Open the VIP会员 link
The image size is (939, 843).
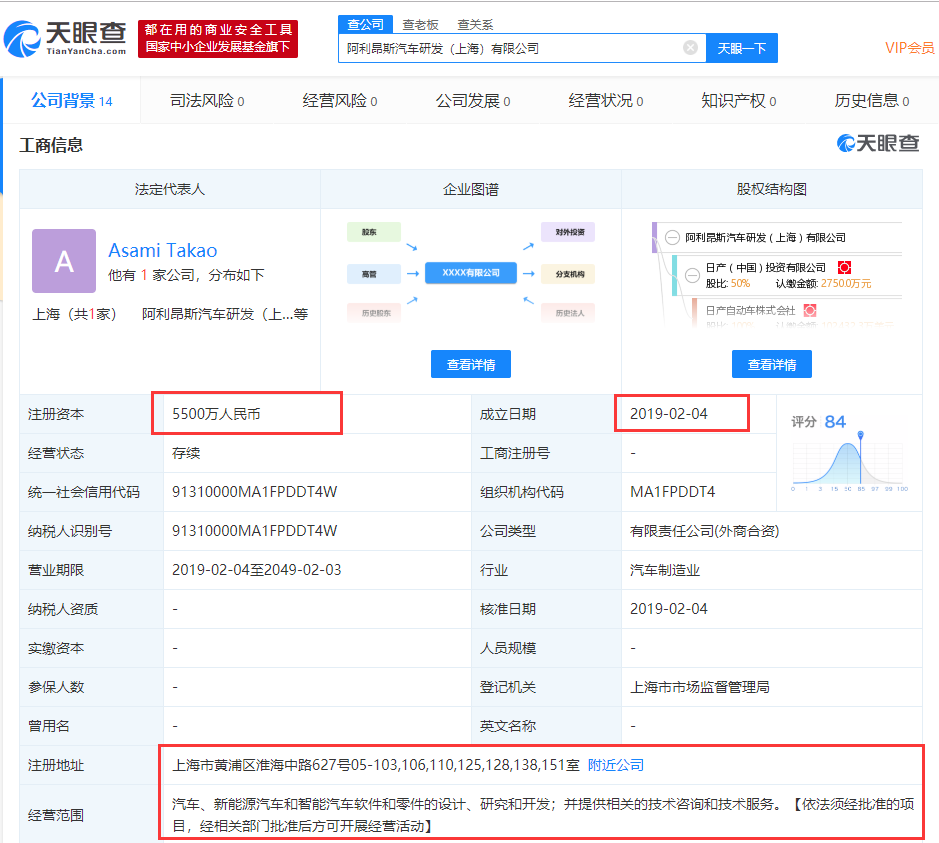(x=910, y=48)
